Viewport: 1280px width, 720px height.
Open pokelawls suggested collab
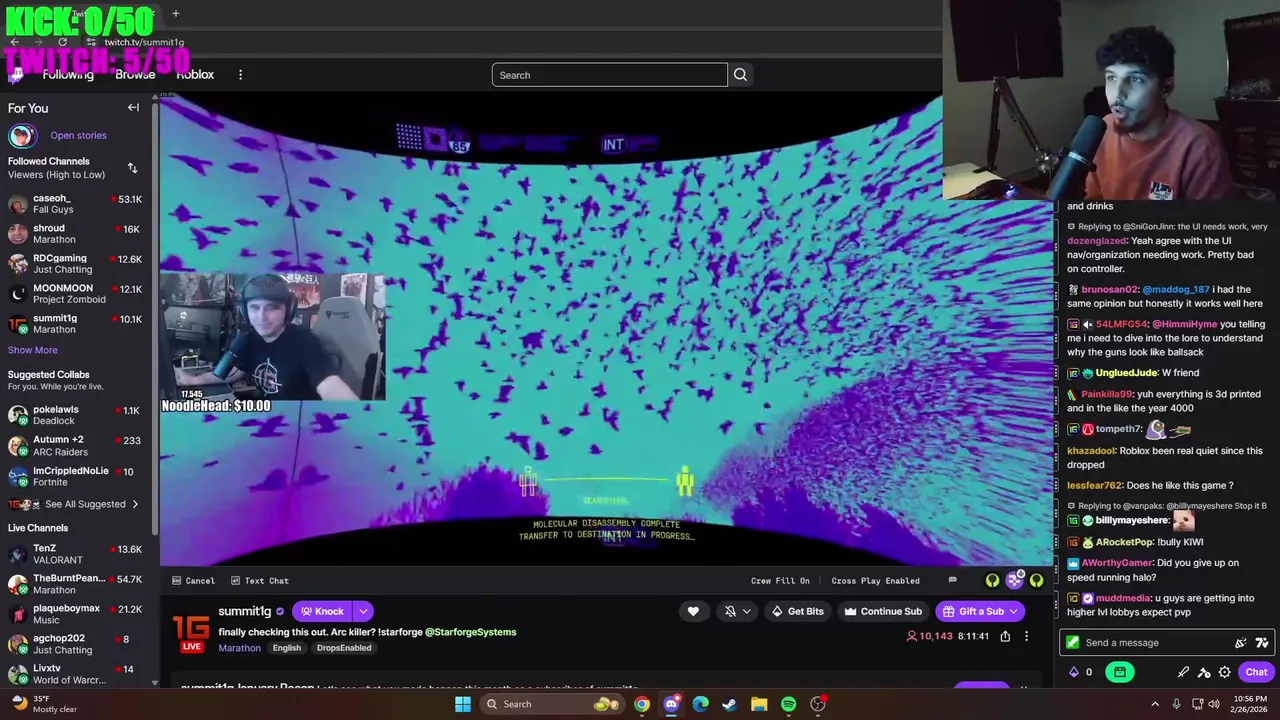point(75,415)
